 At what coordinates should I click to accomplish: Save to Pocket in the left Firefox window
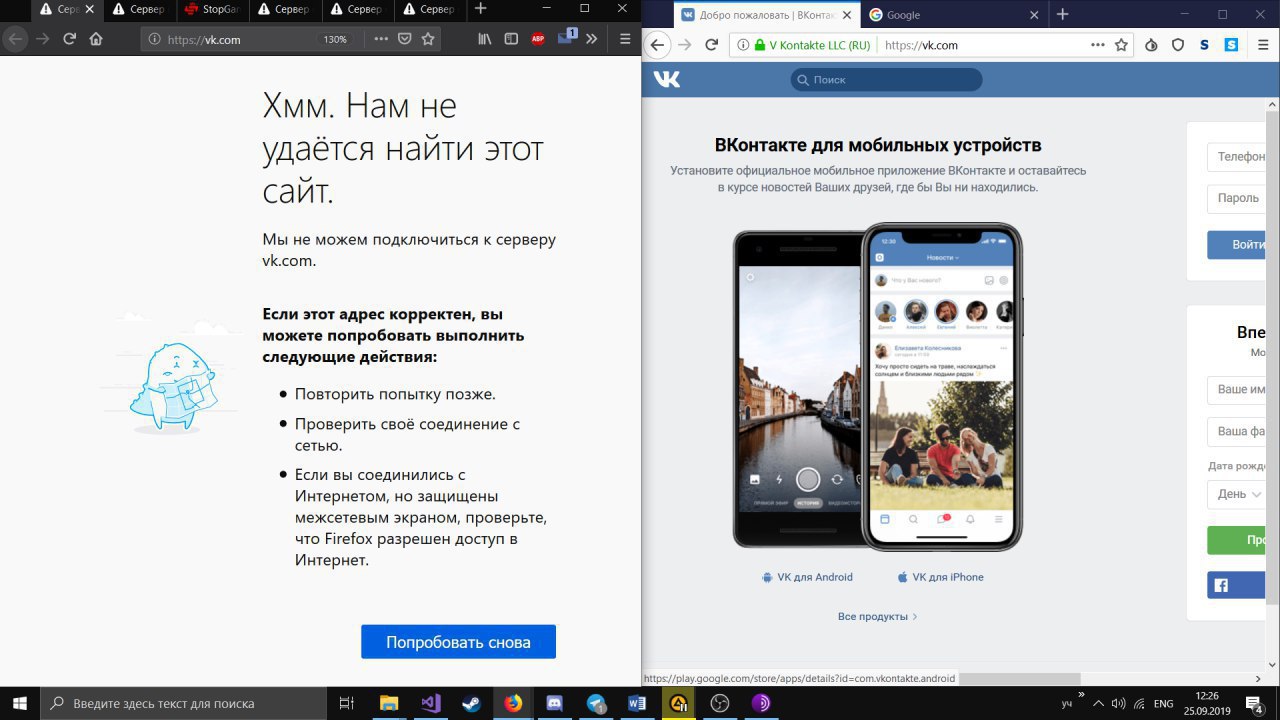(x=405, y=39)
